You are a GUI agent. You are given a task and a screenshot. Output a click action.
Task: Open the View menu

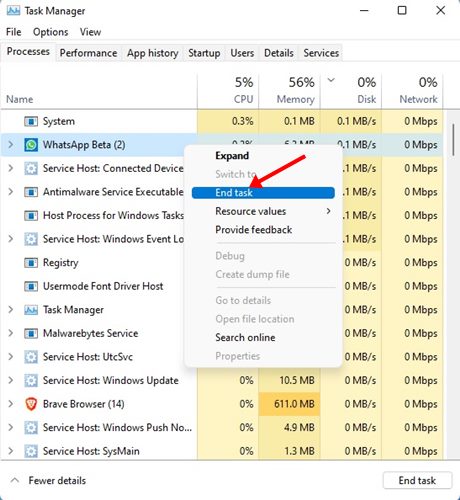coord(90,32)
